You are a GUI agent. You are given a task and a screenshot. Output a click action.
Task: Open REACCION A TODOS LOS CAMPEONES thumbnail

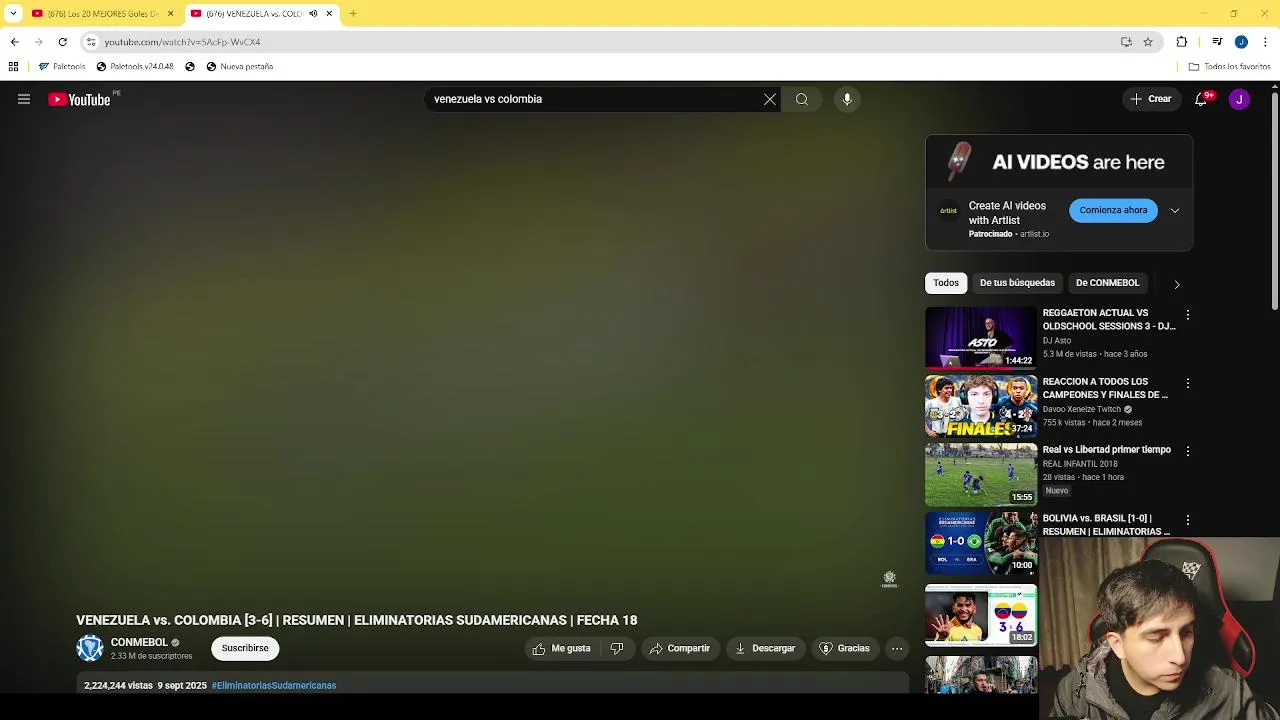[x=981, y=407]
